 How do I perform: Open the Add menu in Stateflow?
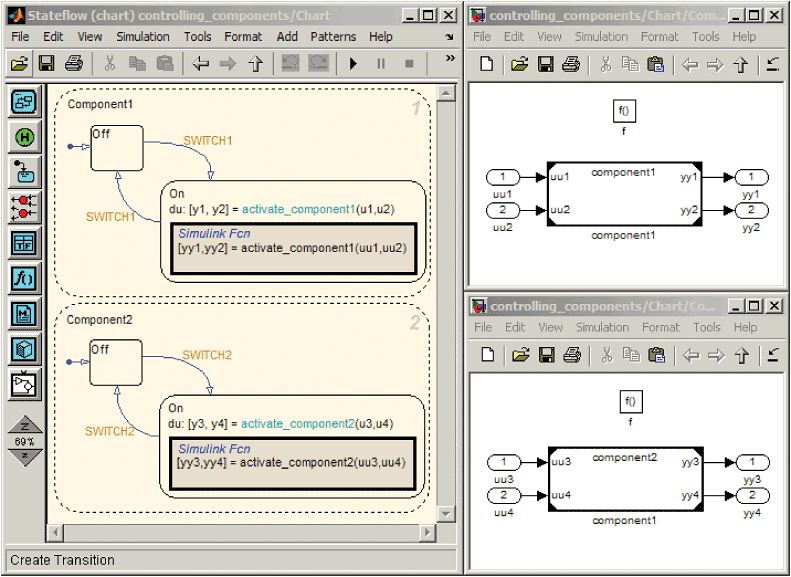[287, 37]
